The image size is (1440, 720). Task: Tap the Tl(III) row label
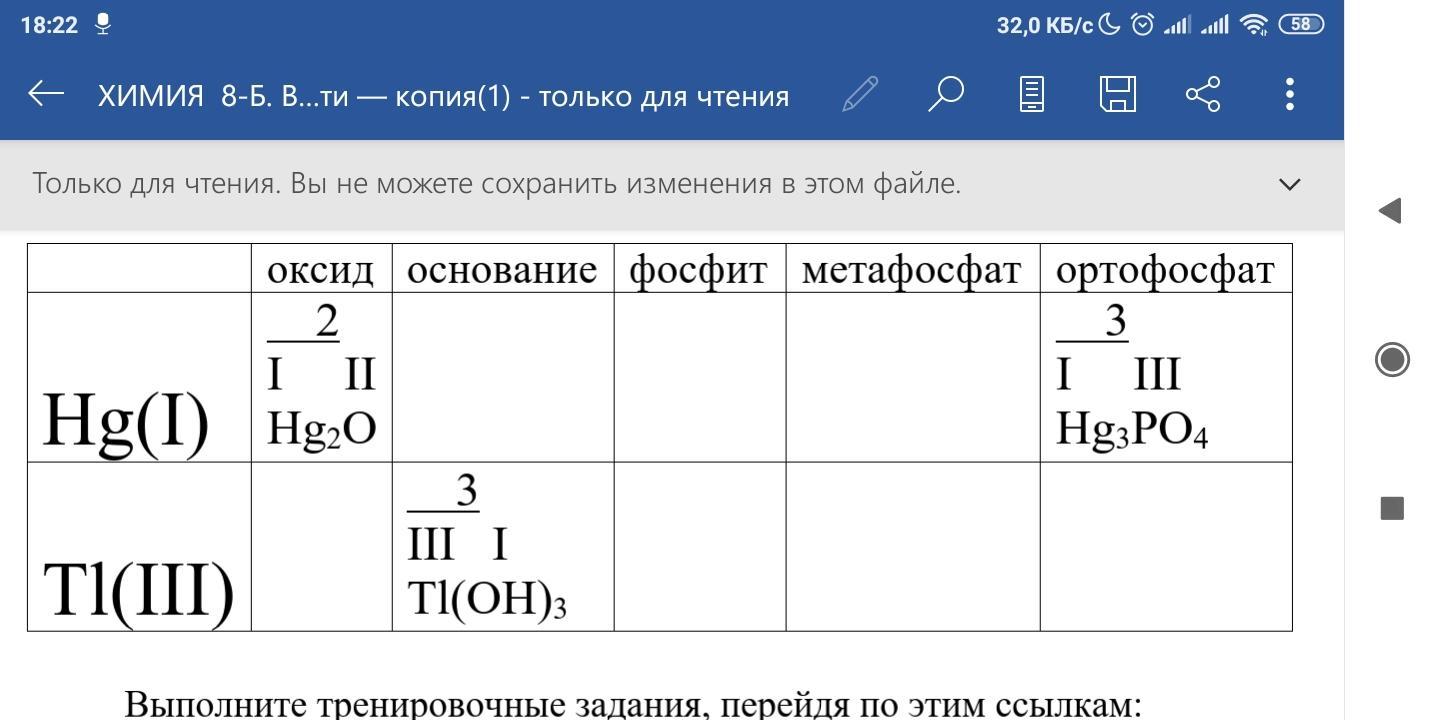tap(139, 588)
